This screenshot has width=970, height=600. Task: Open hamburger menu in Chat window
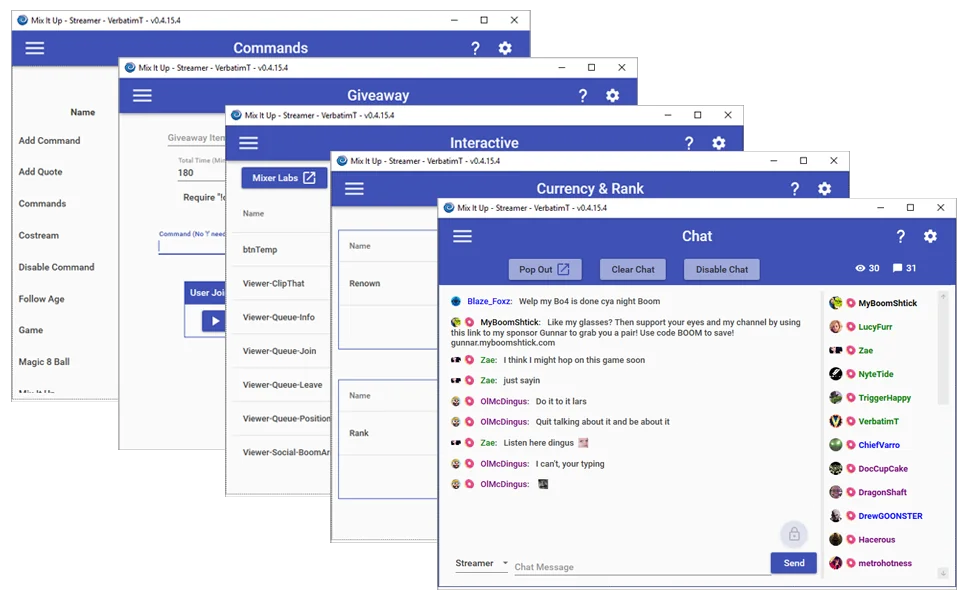click(x=462, y=236)
